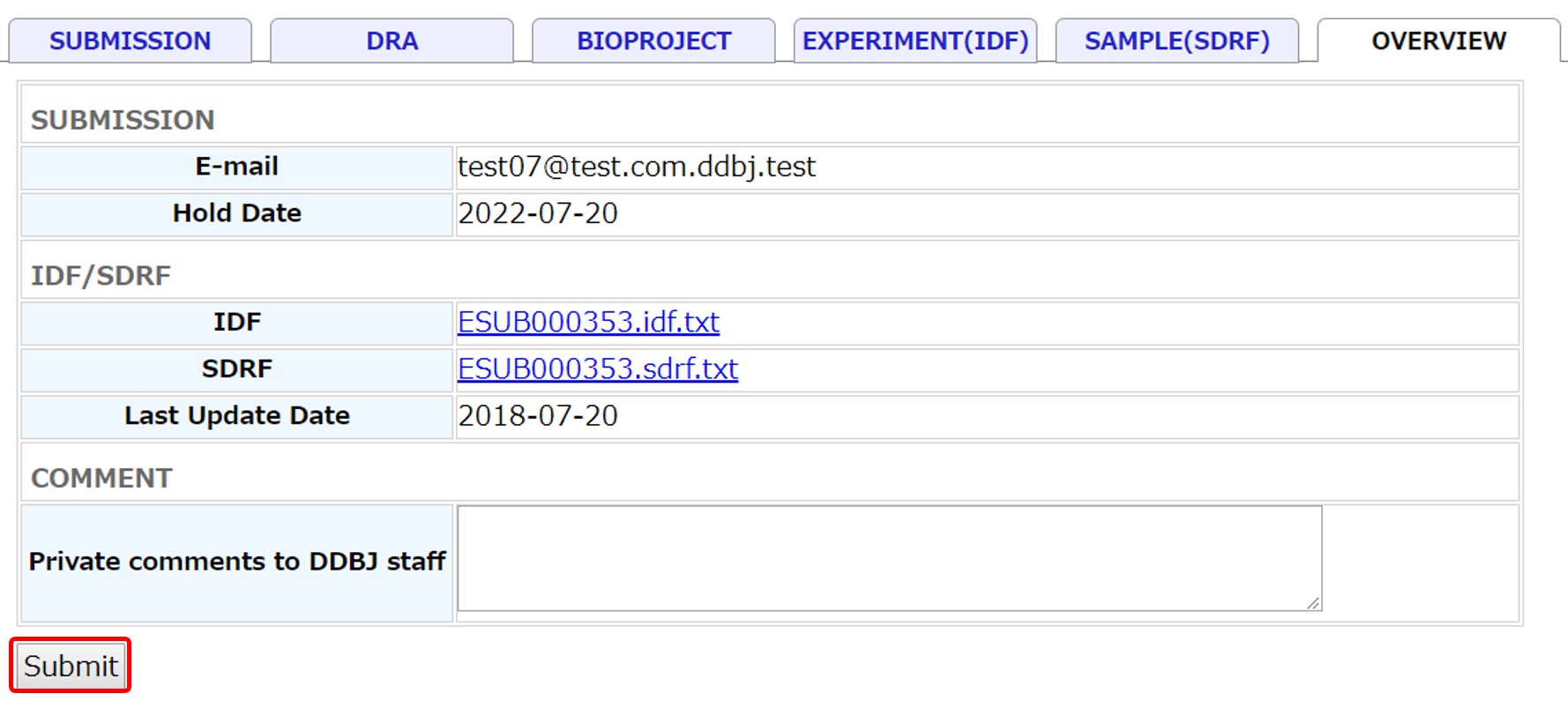Select the OVERVIEW tab
This screenshot has width=1568, height=701.
[x=1438, y=41]
